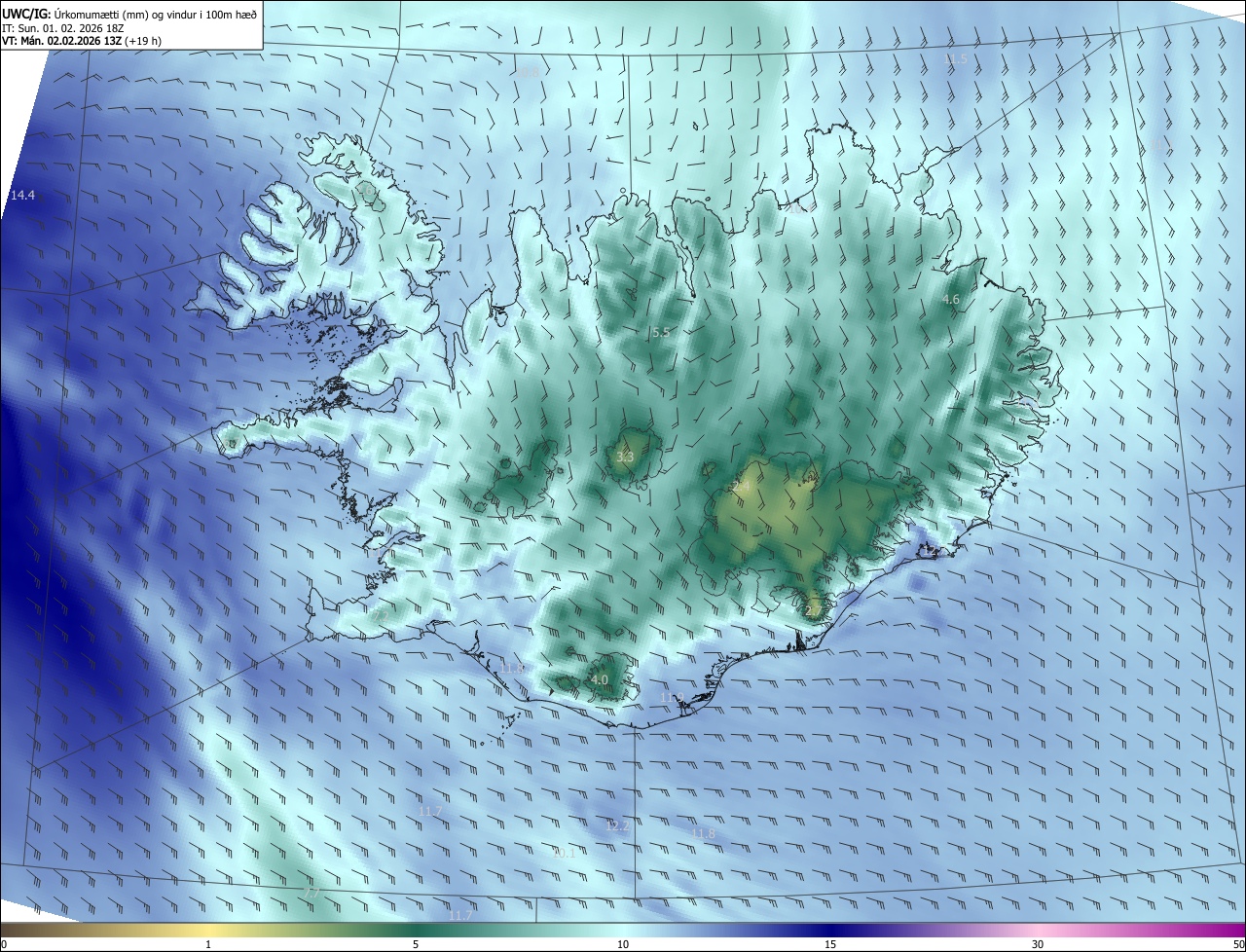The image size is (1246, 952).
Task: Click the 50 tick on the color scale
Action: (x=1238, y=944)
